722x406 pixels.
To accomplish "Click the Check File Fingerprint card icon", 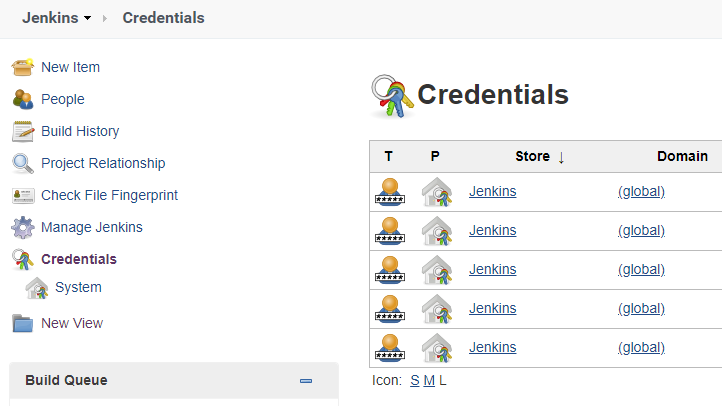I will (23, 196).
